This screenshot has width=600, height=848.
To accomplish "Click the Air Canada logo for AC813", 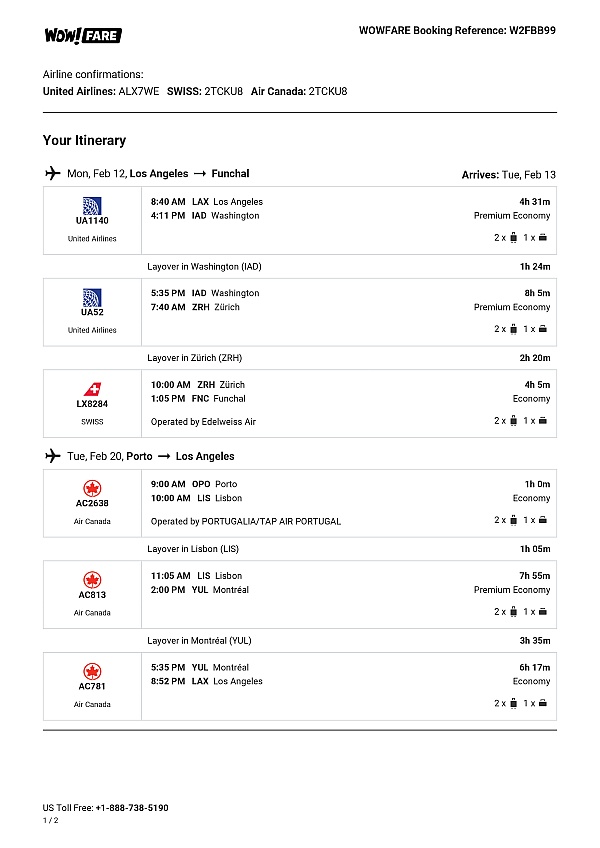I will pyautogui.click(x=92, y=580).
